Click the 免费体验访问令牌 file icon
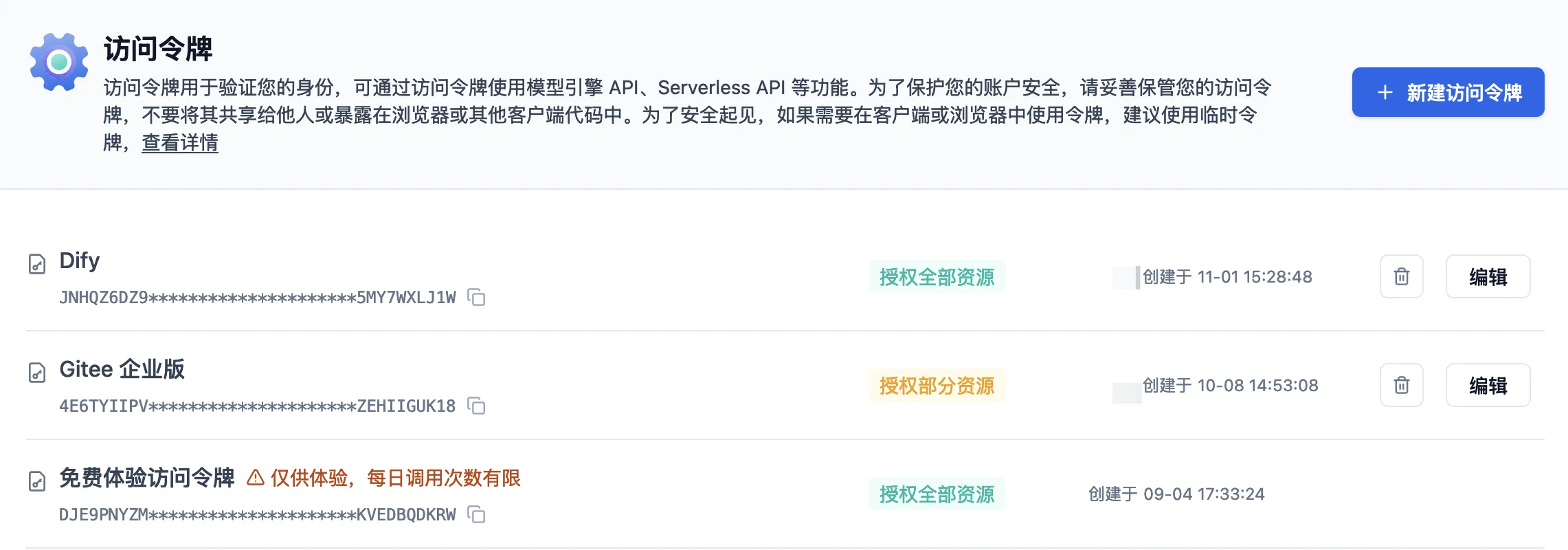The height and width of the screenshot is (550, 1568). (37, 481)
